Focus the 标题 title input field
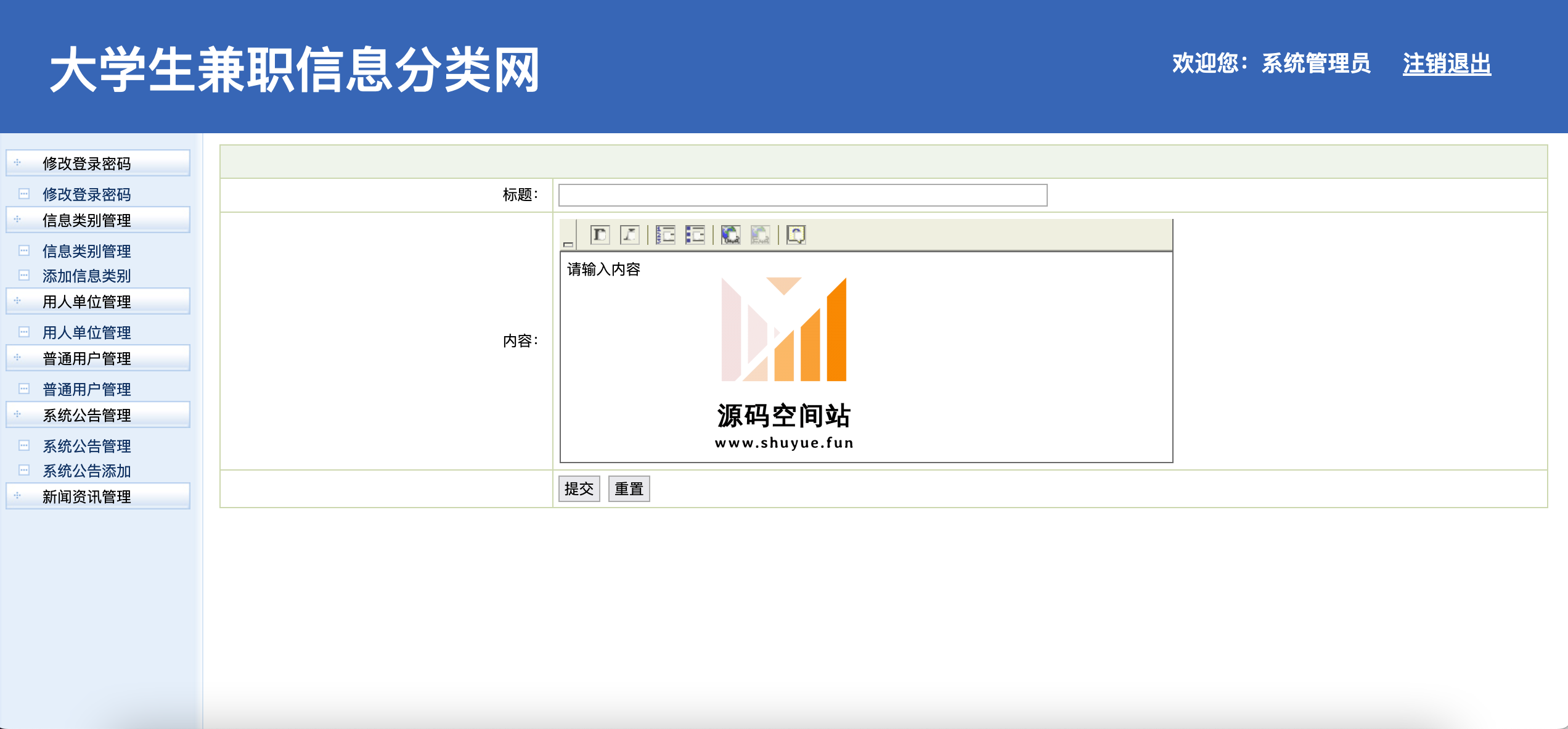The height and width of the screenshot is (729, 1568). click(x=802, y=195)
